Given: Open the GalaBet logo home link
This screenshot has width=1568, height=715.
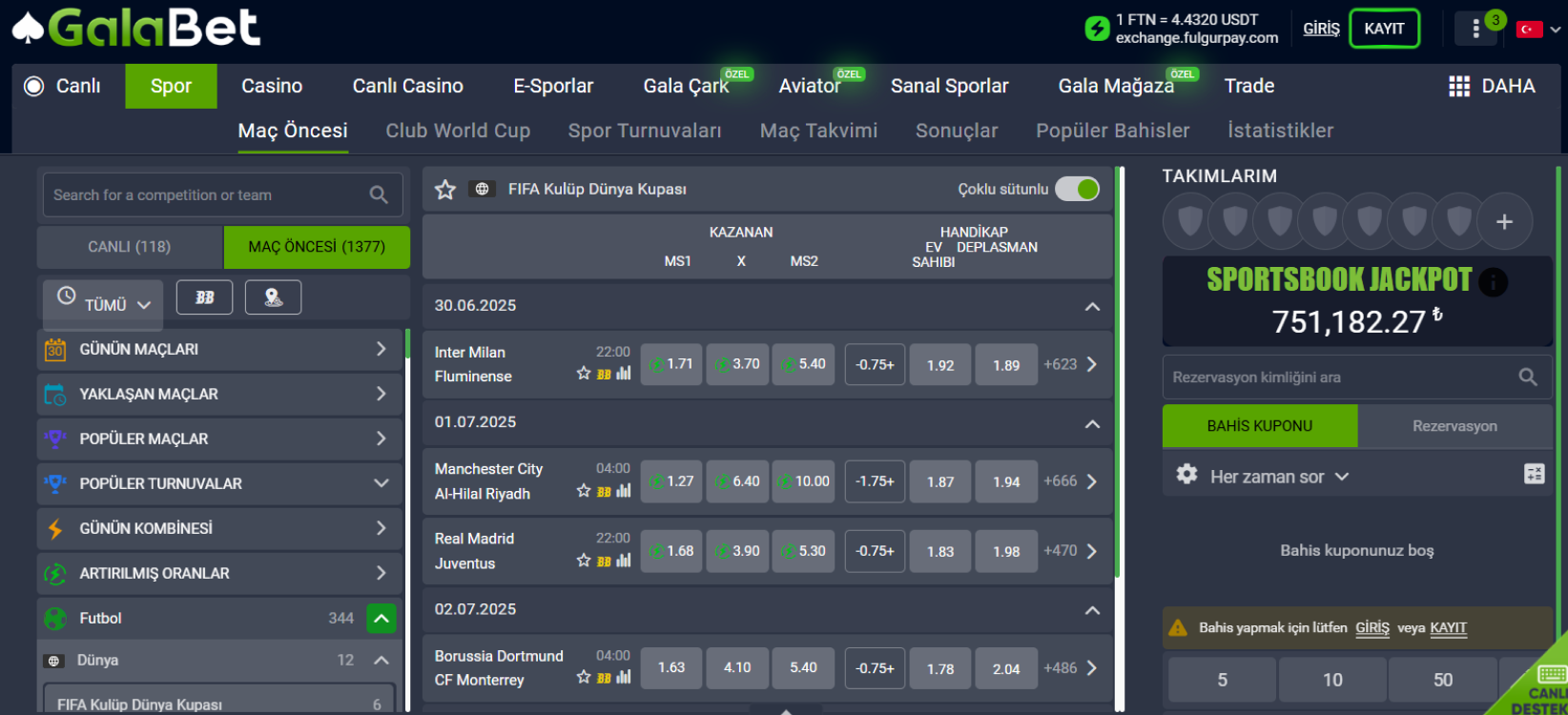Looking at the screenshot, I should coord(136,29).
